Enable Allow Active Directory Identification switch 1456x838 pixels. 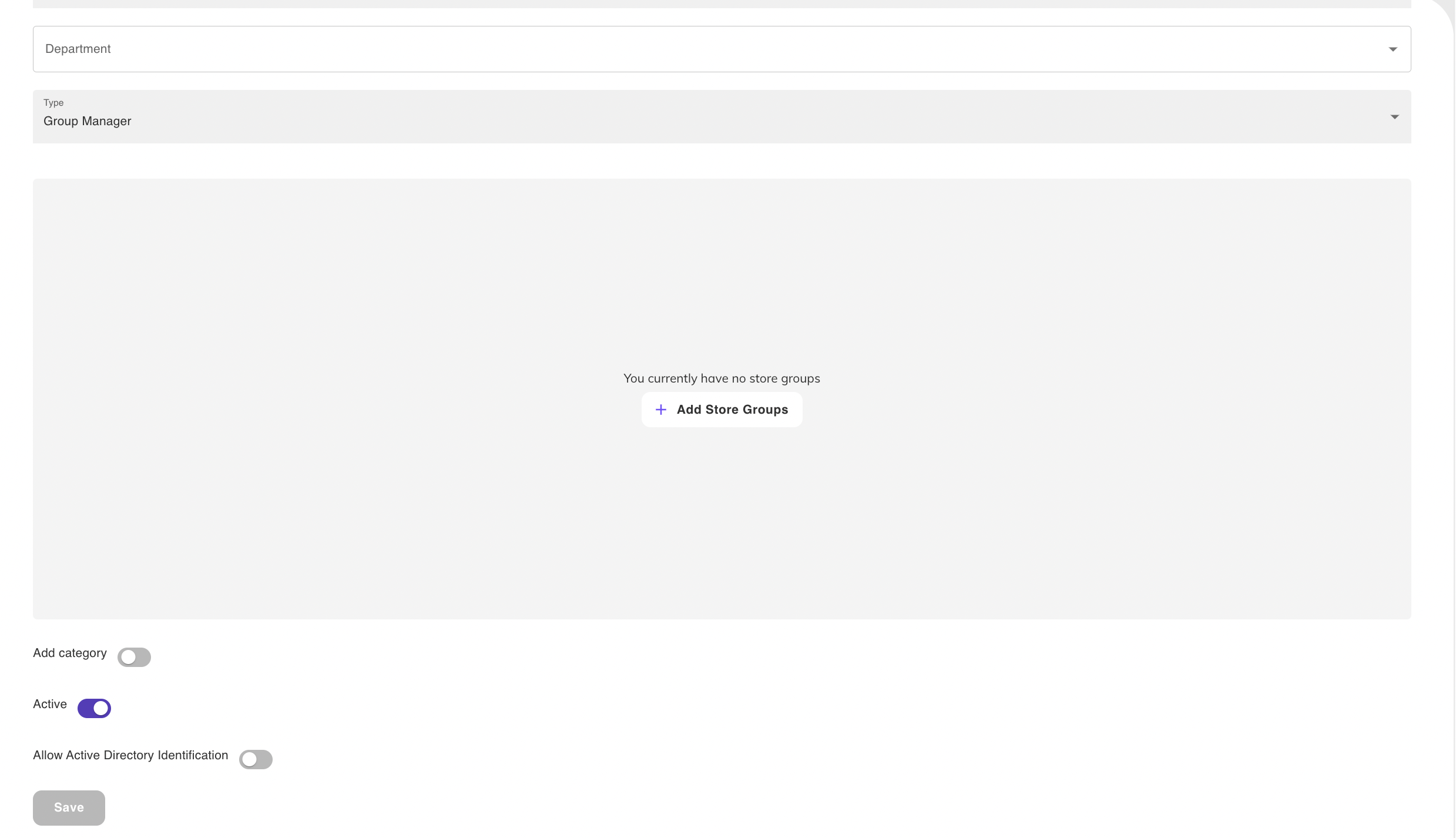point(256,759)
